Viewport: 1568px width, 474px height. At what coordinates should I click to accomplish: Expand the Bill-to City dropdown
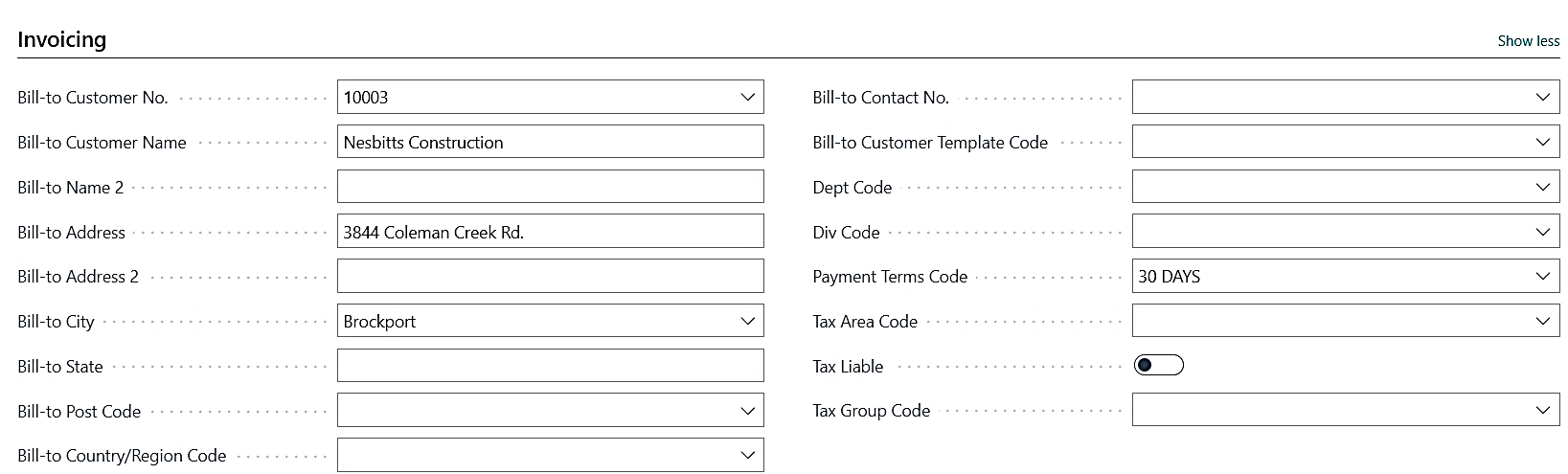[748, 322]
